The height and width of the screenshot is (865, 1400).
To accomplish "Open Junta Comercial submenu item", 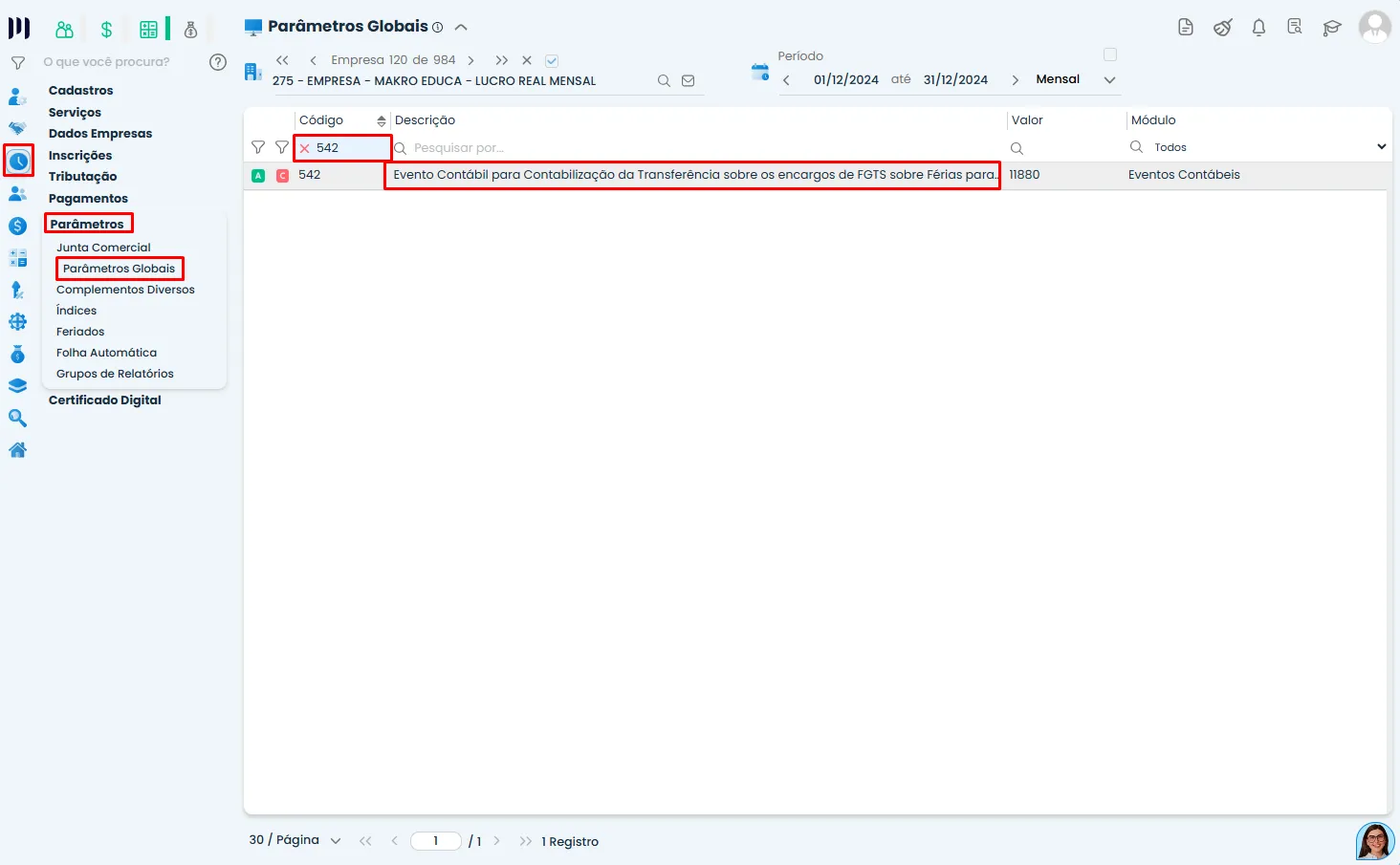I will pyautogui.click(x=103, y=248).
